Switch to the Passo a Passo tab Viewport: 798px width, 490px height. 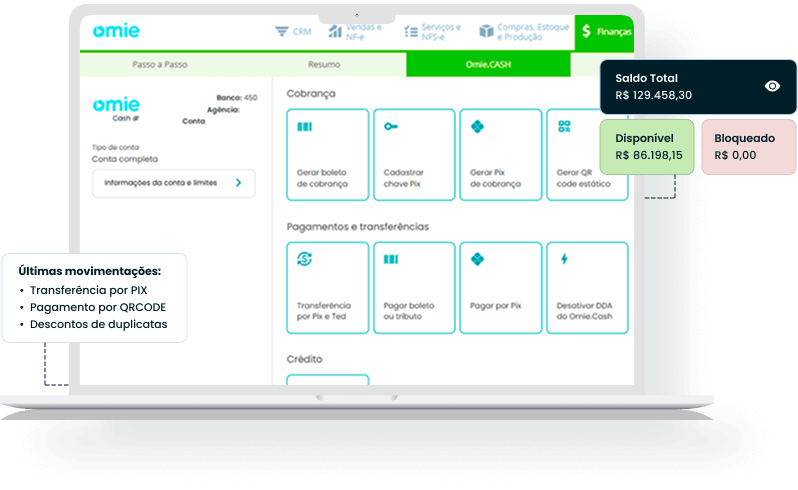pyautogui.click(x=160, y=65)
